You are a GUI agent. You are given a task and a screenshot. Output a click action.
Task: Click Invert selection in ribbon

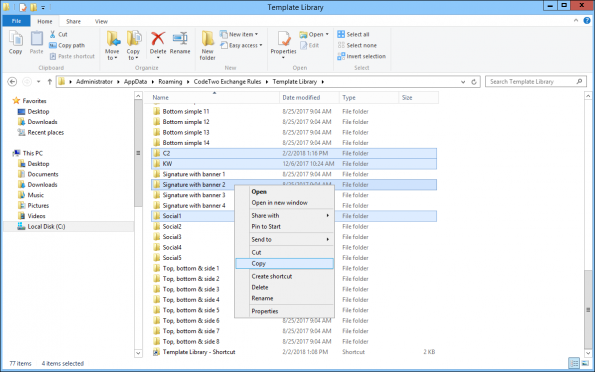coord(362,56)
